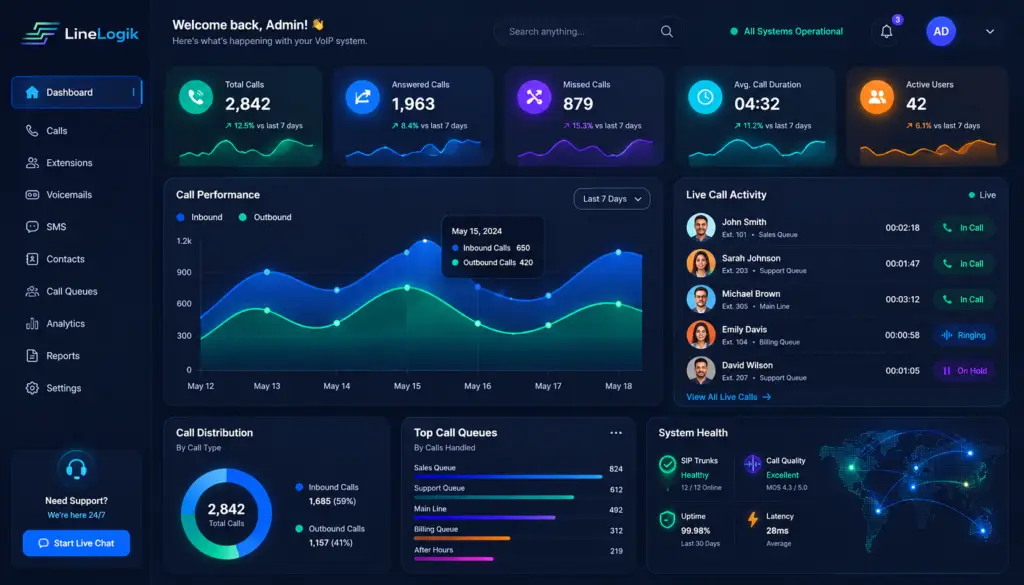Click the May 15 chart label
The width and height of the screenshot is (1024, 585).
tap(407, 386)
